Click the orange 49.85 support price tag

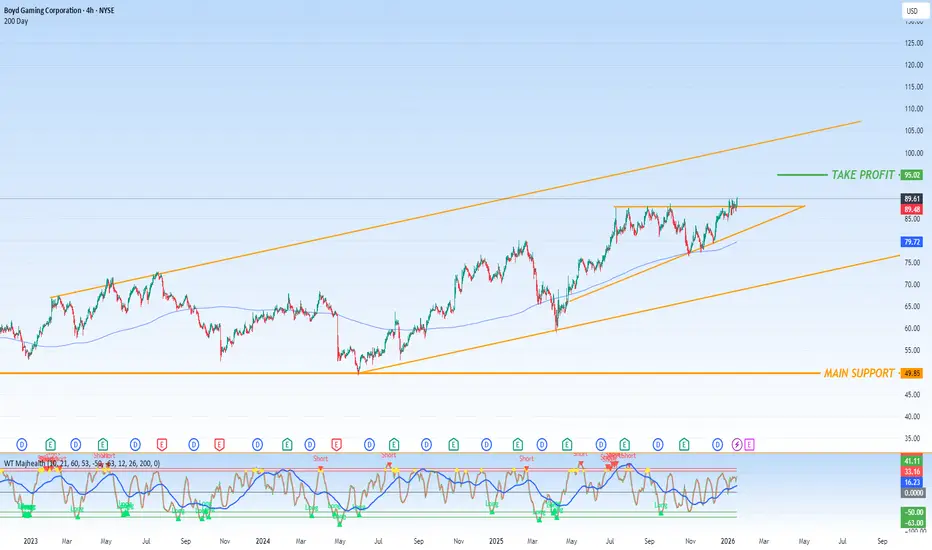pyautogui.click(x=912, y=373)
